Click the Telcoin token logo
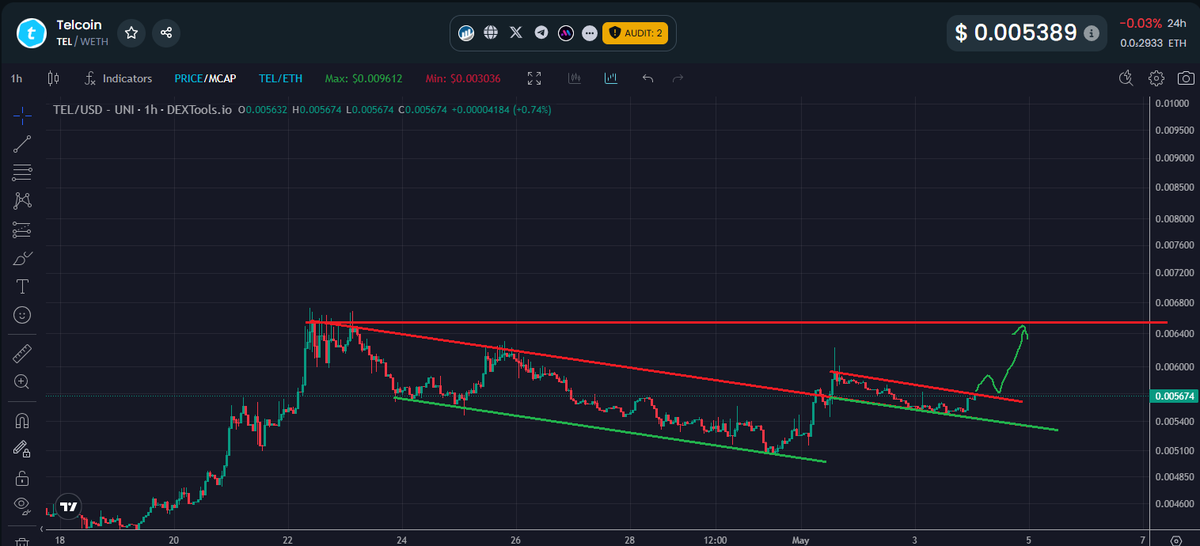The image size is (1200, 546). pyautogui.click(x=32, y=33)
